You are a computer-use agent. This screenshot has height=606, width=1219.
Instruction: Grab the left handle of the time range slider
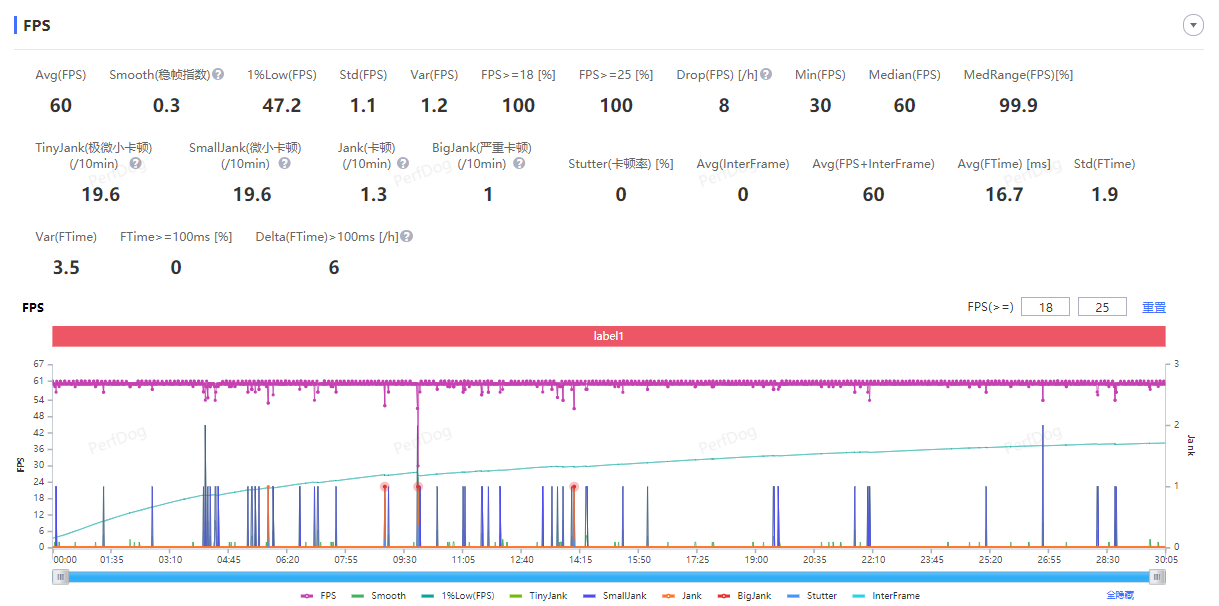click(x=61, y=577)
